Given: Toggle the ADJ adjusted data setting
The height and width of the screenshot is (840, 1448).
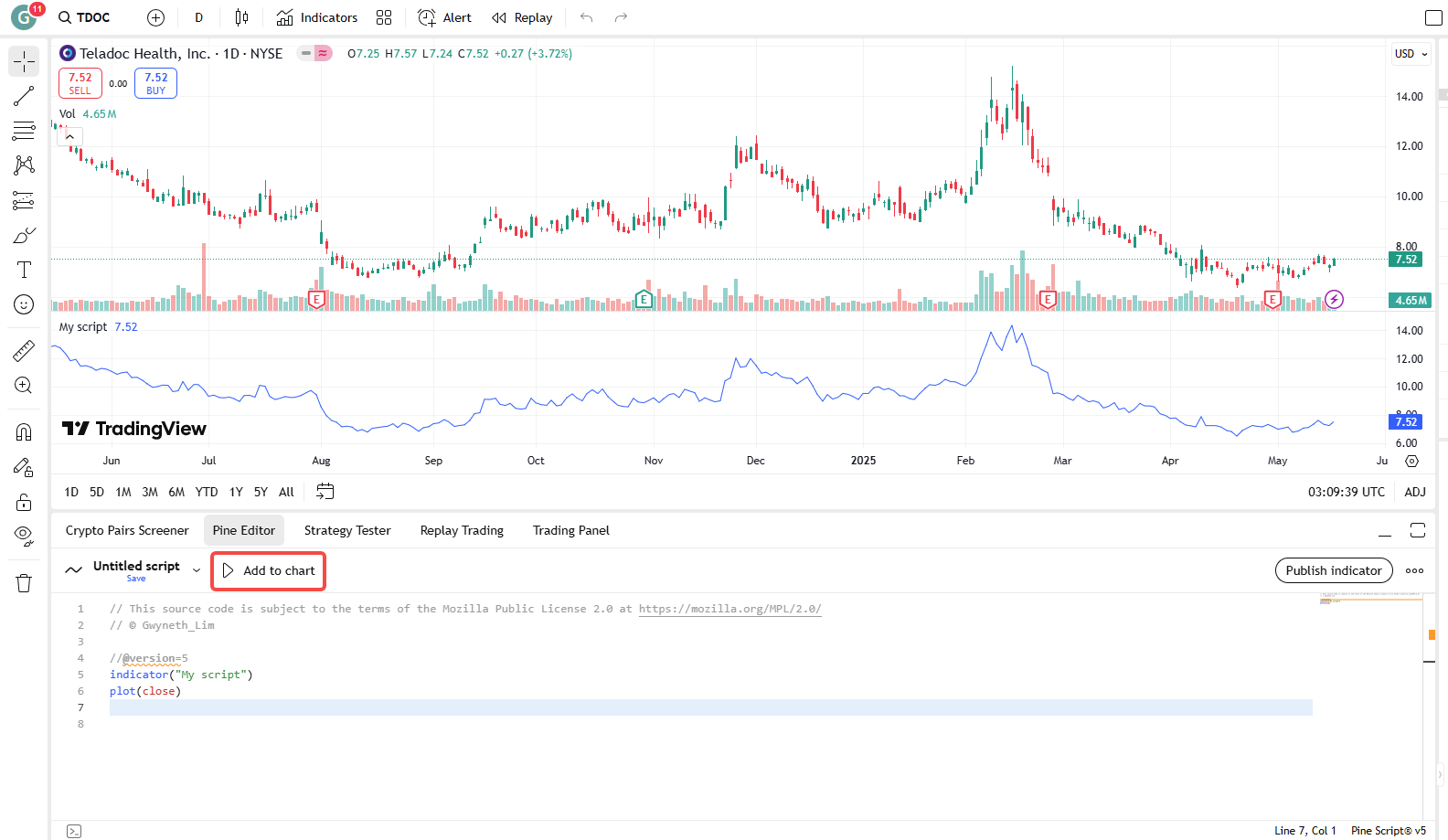Looking at the screenshot, I should tap(1414, 492).
